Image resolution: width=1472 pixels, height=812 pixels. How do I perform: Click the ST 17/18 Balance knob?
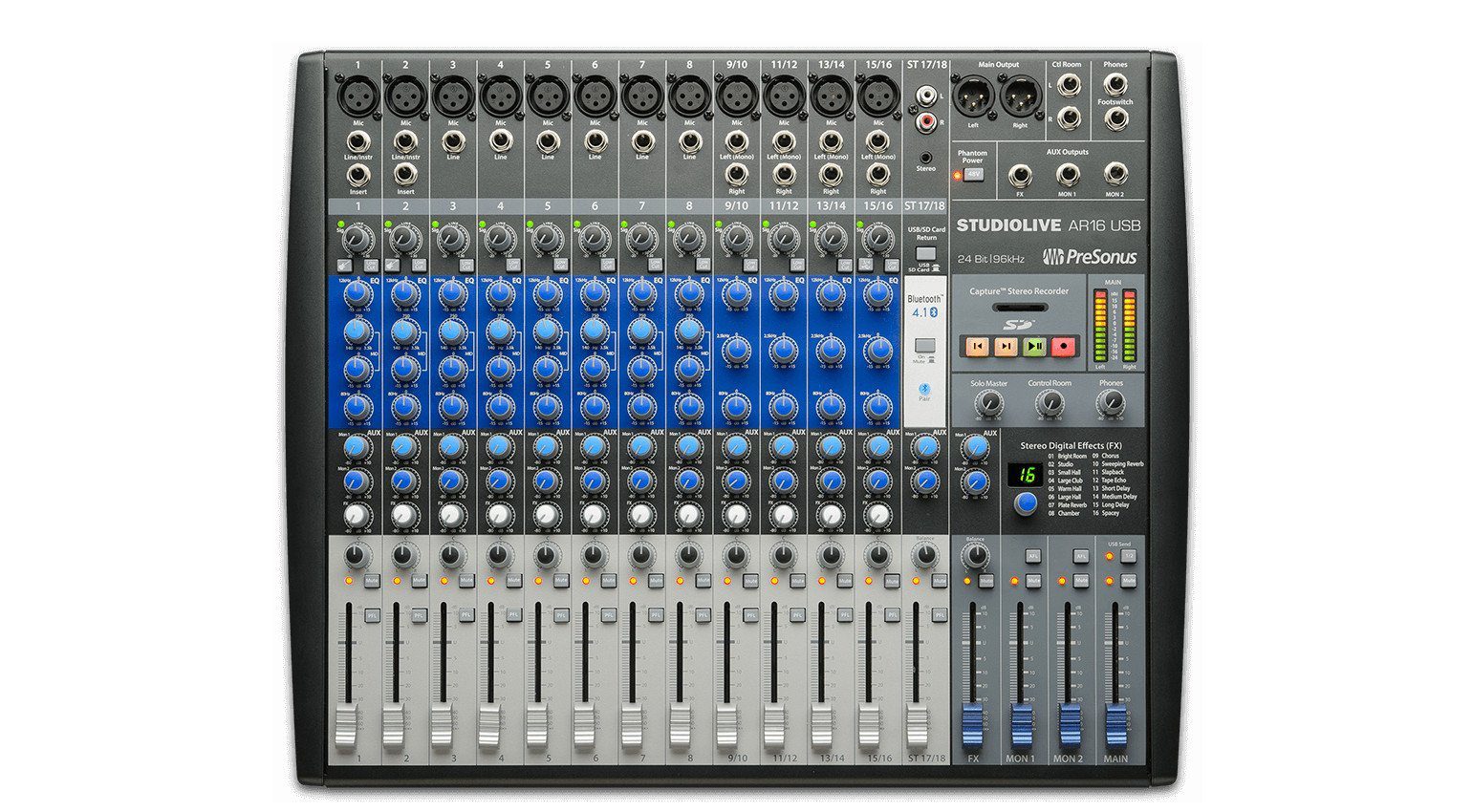(x=925, y=555)
